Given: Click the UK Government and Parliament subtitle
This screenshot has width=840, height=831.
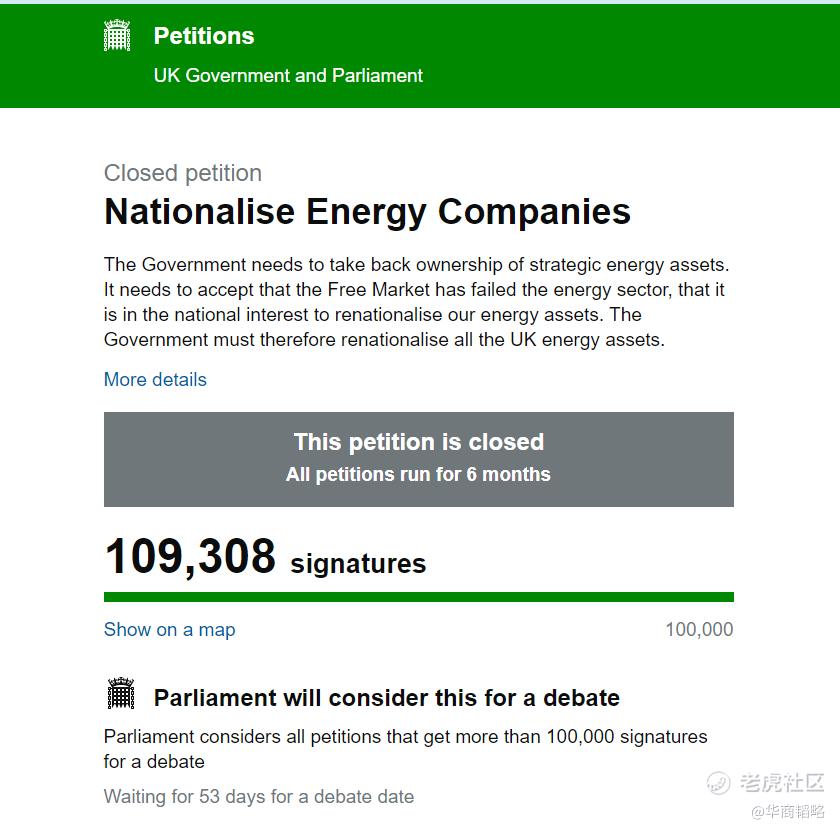Looking at the screenshot, I should [x=288, y=75].
